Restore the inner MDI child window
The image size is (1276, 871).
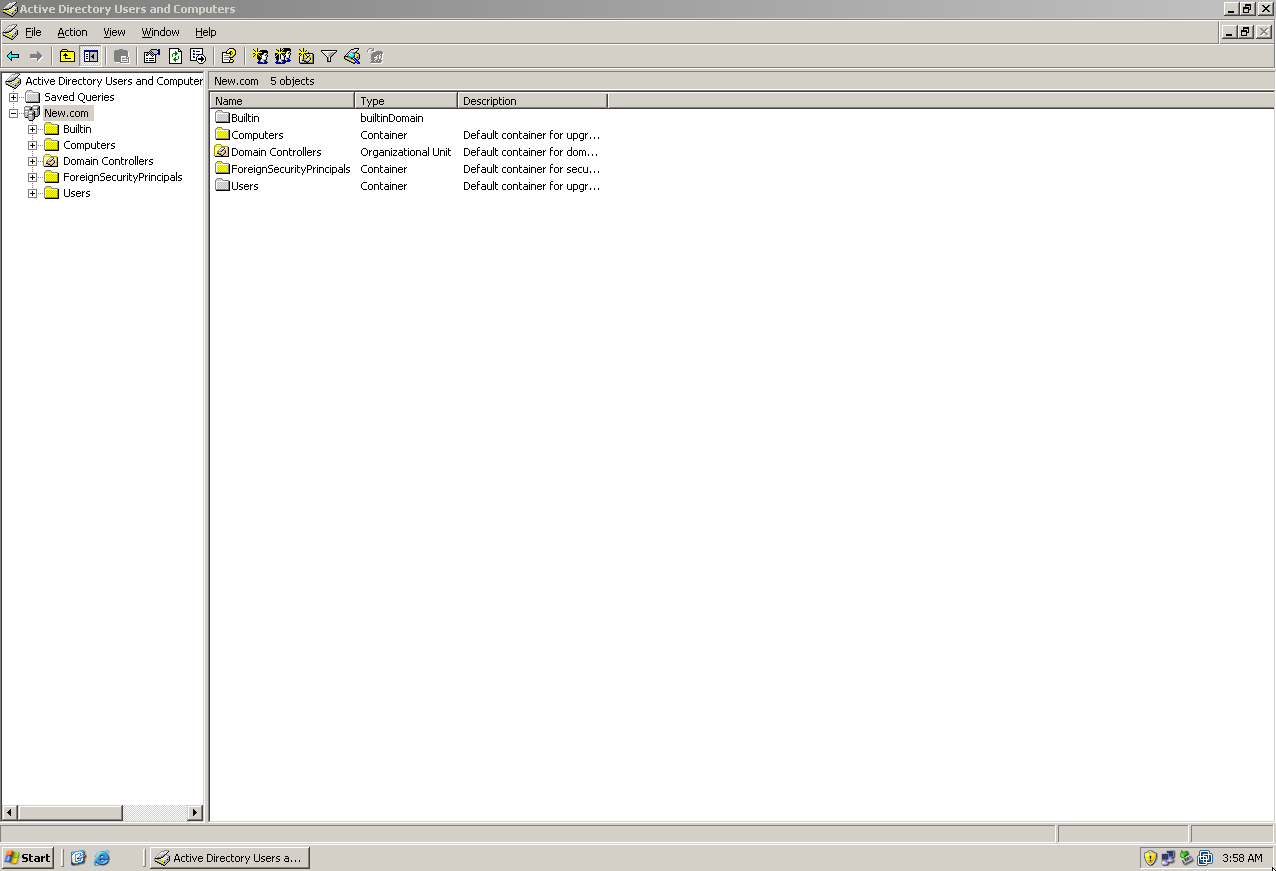1245,32
